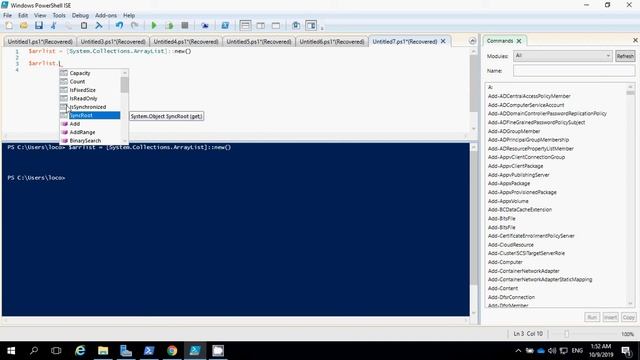Open the Windows Start menu

coord(11,351)
